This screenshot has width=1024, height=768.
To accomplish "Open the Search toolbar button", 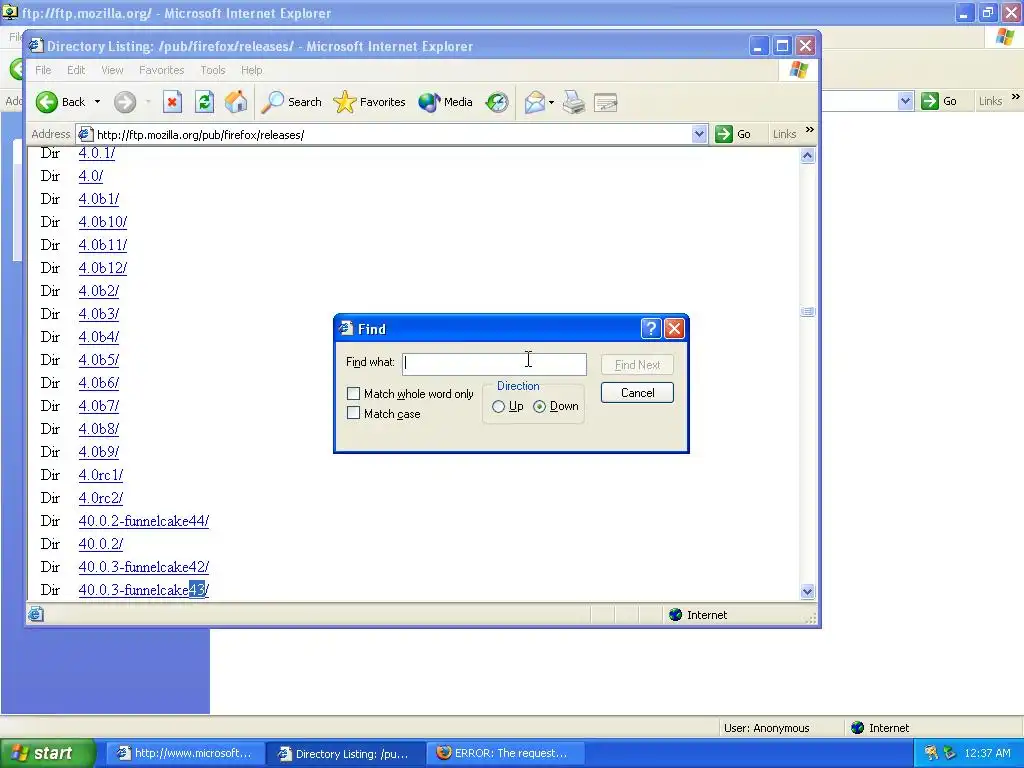I will point(291,102).
